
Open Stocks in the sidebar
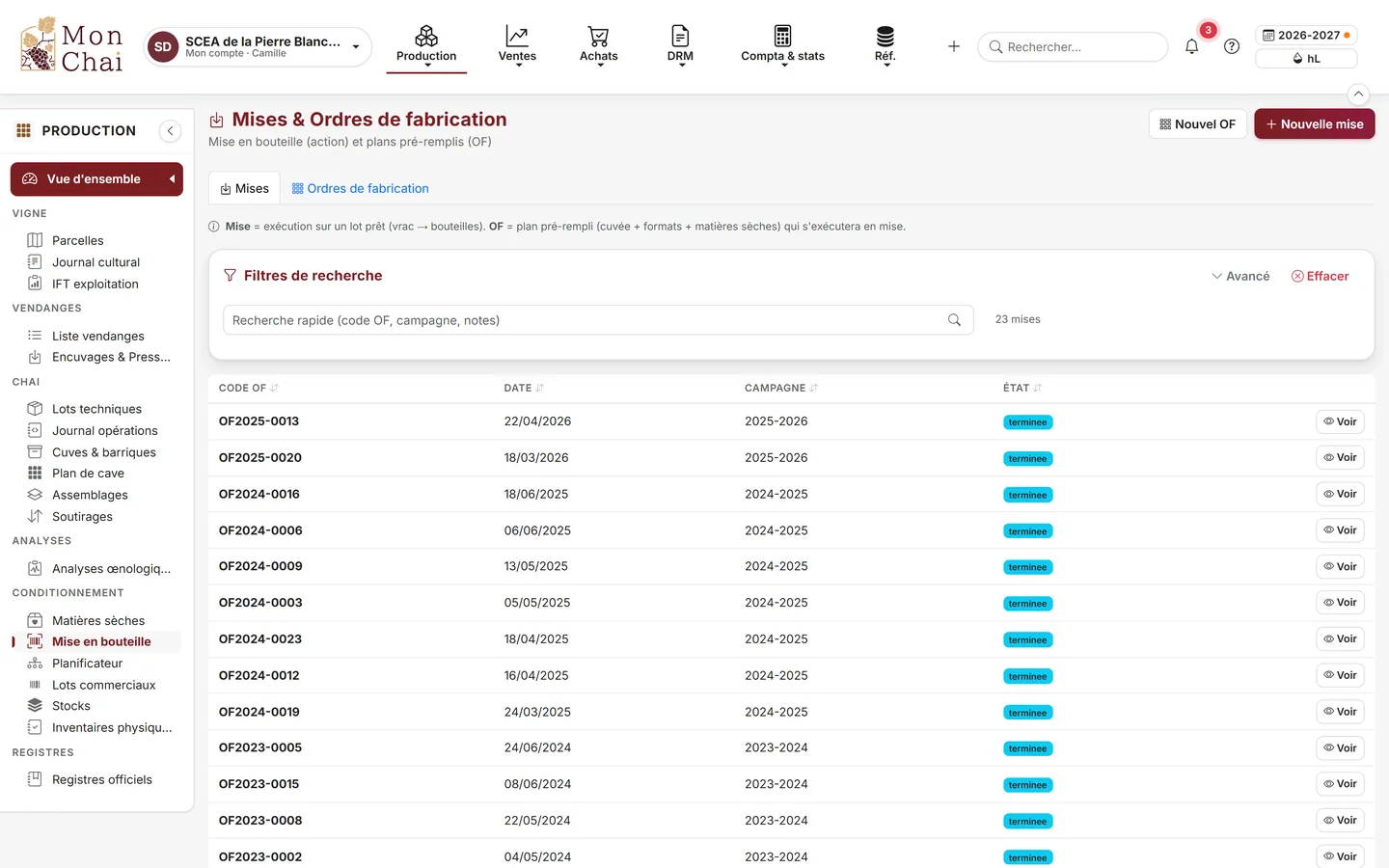pyautogui.click(x=71, y=706)
